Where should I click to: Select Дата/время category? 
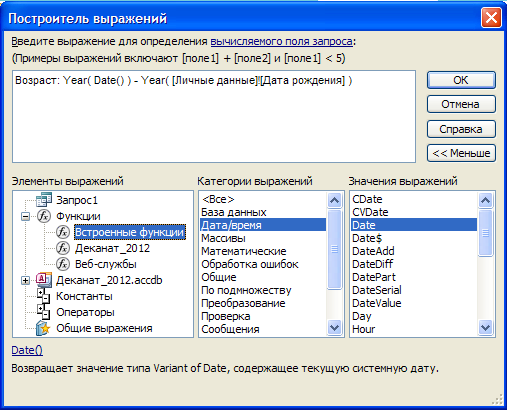[263, 225]
